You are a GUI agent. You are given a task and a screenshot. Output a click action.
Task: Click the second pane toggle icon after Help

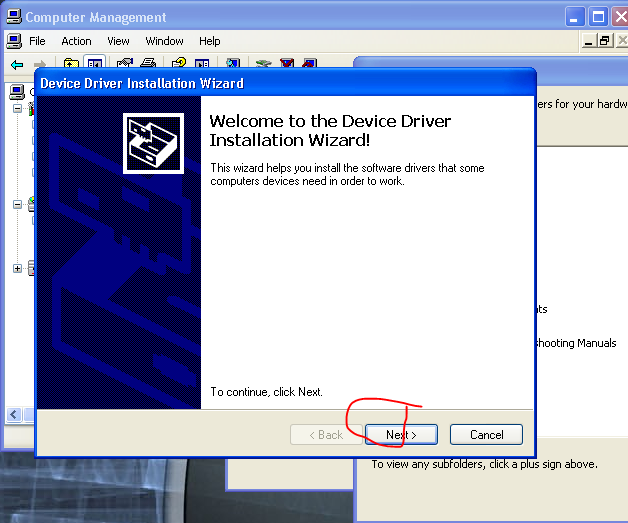[x=202, y=63]
